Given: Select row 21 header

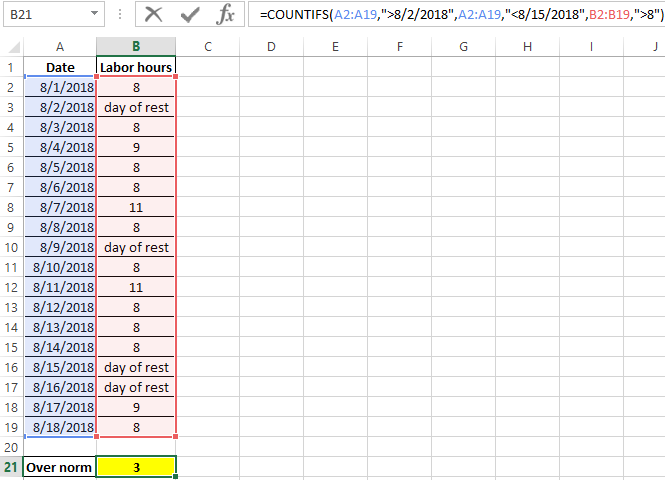Looking at the screenshot, I should (11, 467).
